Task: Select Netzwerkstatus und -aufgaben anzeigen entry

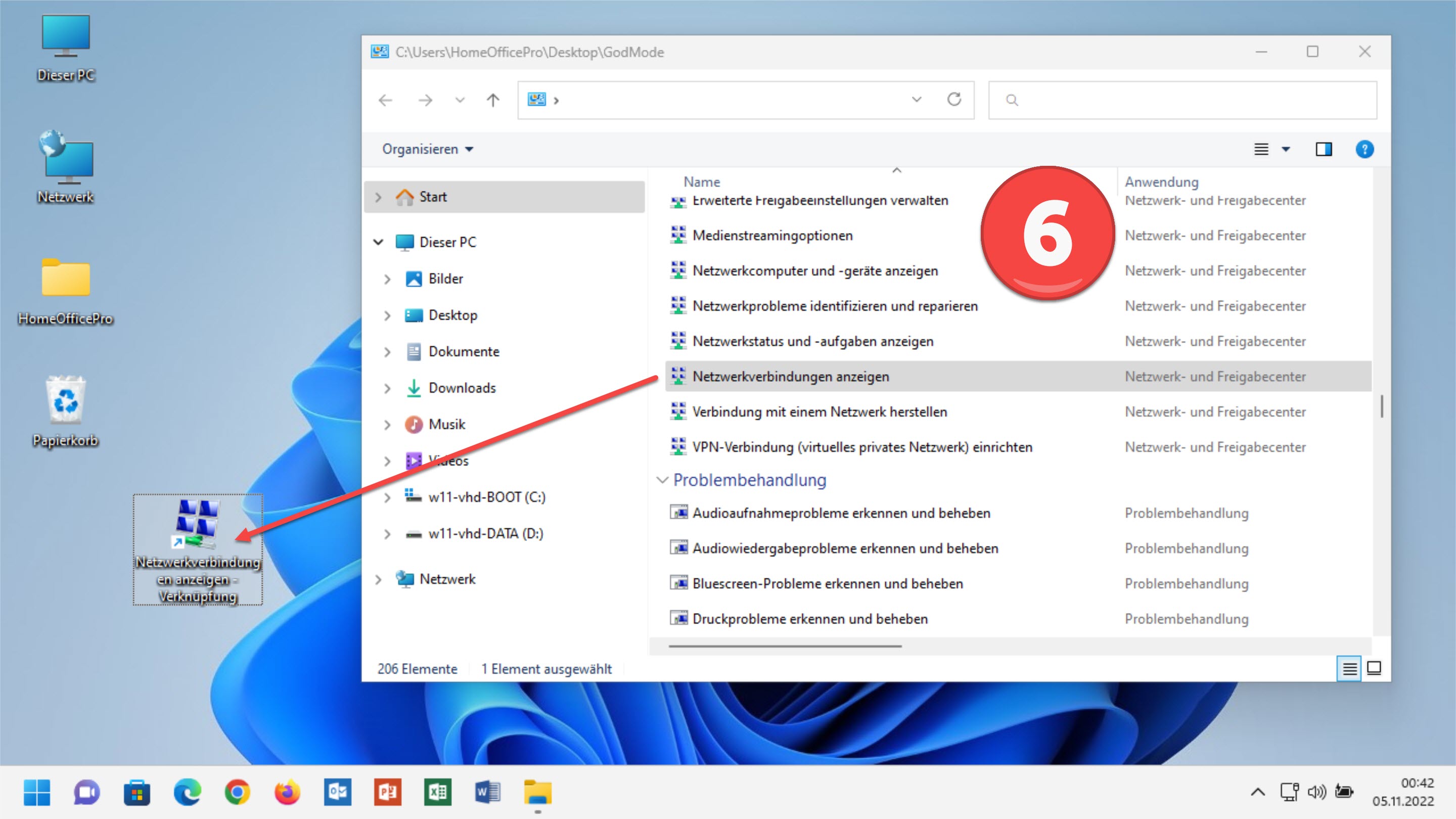Action: pos(812,341)
